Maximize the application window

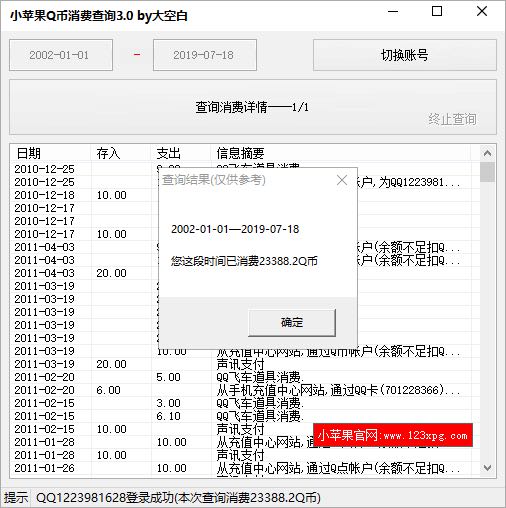pyautogui.click(x=437, y=12)
